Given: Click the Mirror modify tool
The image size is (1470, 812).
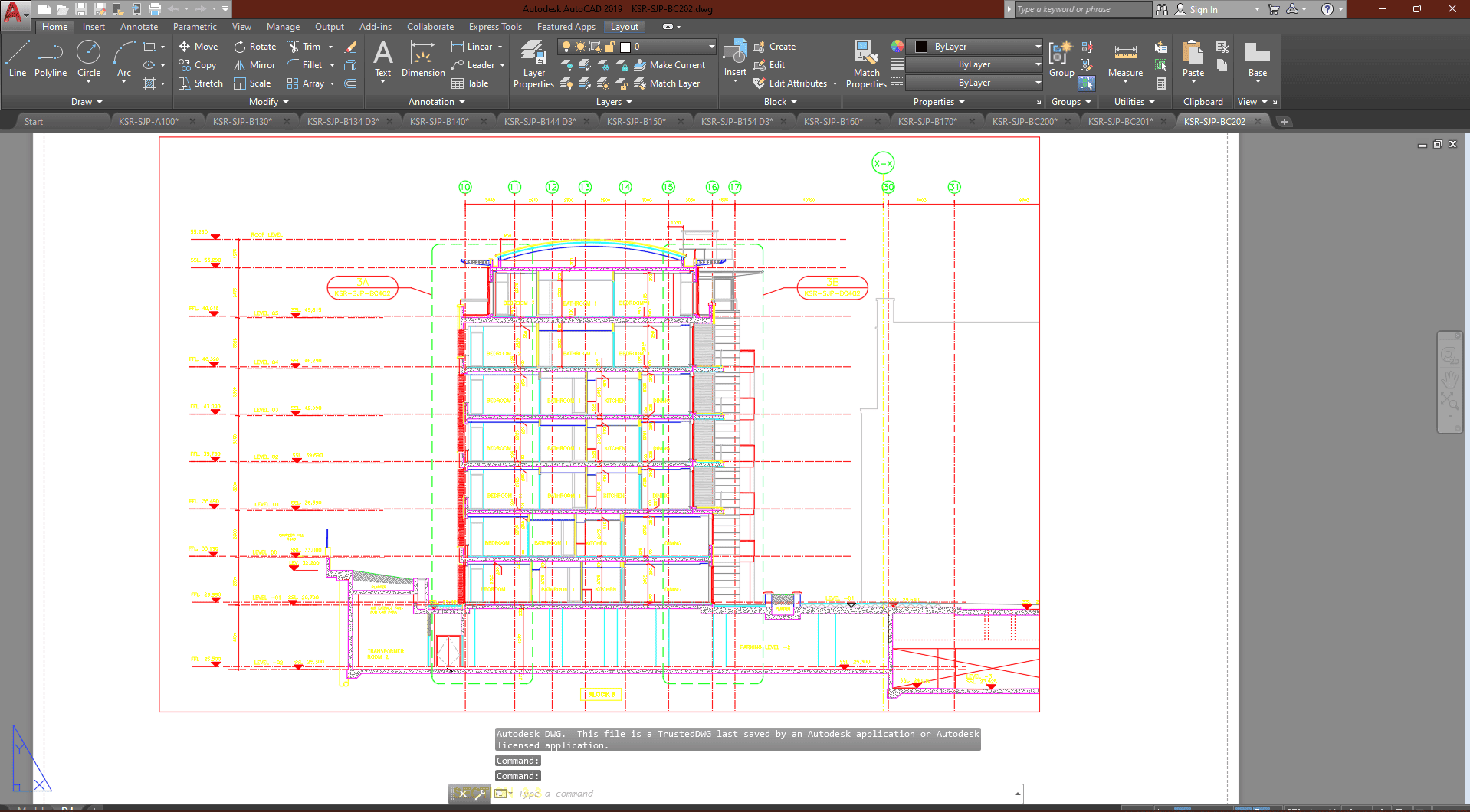Looking at the screenshot, I should click(254, 65).
